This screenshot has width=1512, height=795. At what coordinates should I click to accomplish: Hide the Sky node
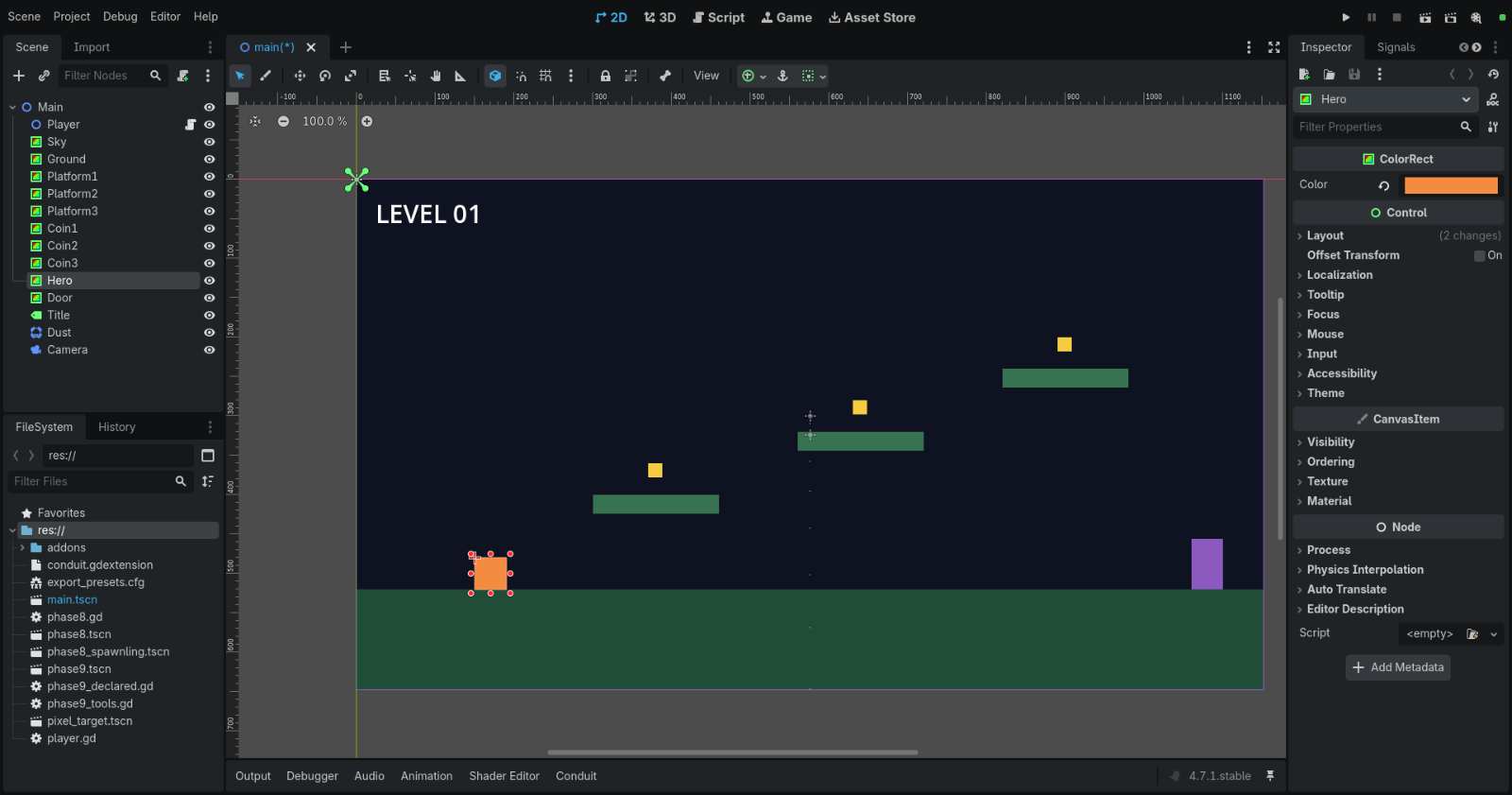click(x=210, y=142)
